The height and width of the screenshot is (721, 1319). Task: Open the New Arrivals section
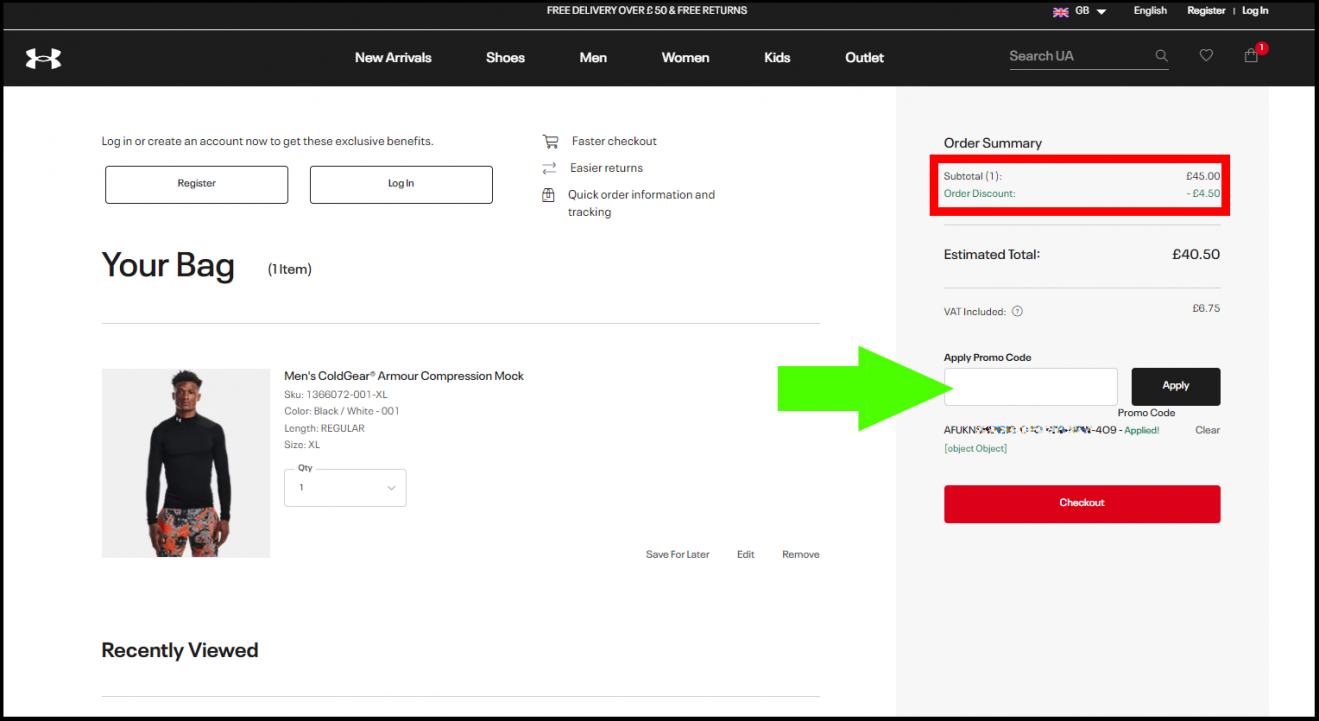click(x=393, y=57)
